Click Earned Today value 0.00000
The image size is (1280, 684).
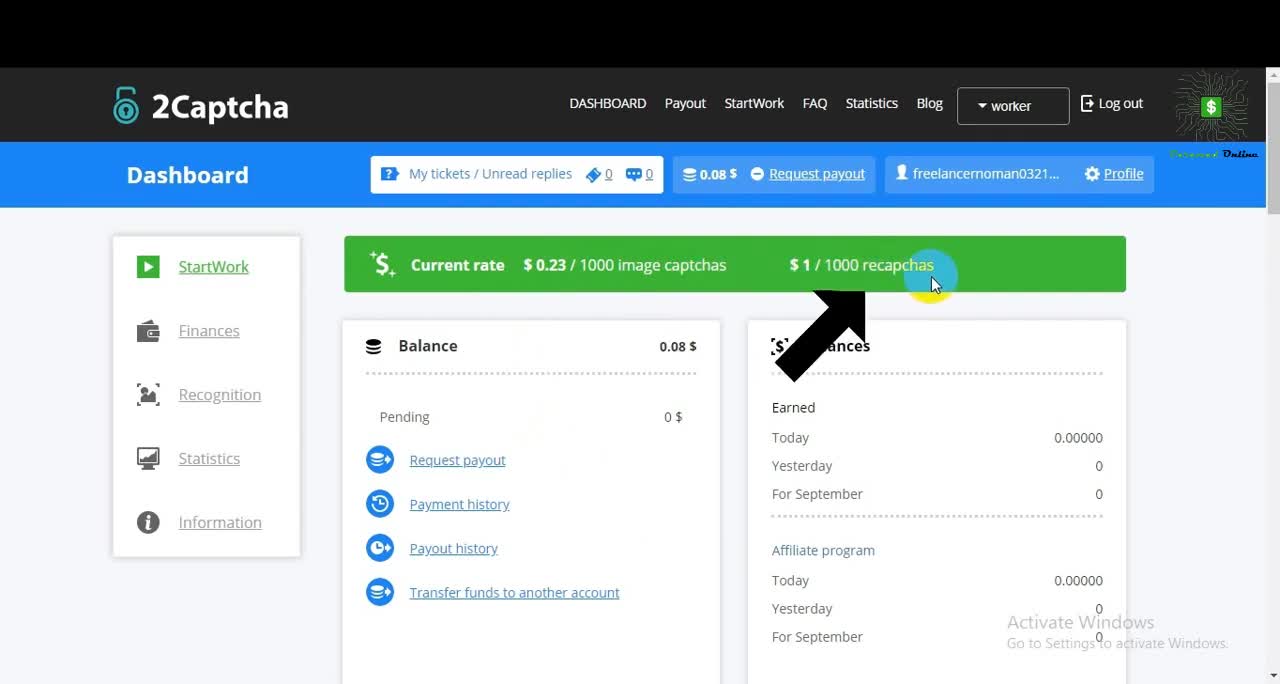(x=1078, y=438)
